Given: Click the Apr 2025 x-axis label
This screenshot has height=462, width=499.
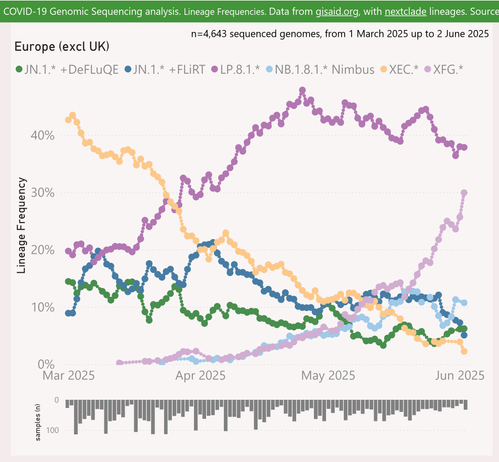Looking at the screenshot, I should pos(200,376).
